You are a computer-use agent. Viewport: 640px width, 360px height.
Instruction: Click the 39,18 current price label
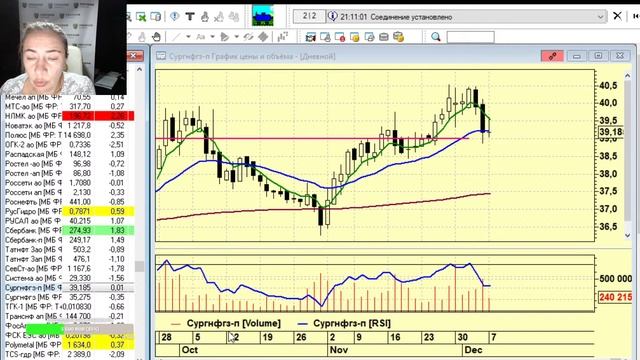click(x=611, y=132)
